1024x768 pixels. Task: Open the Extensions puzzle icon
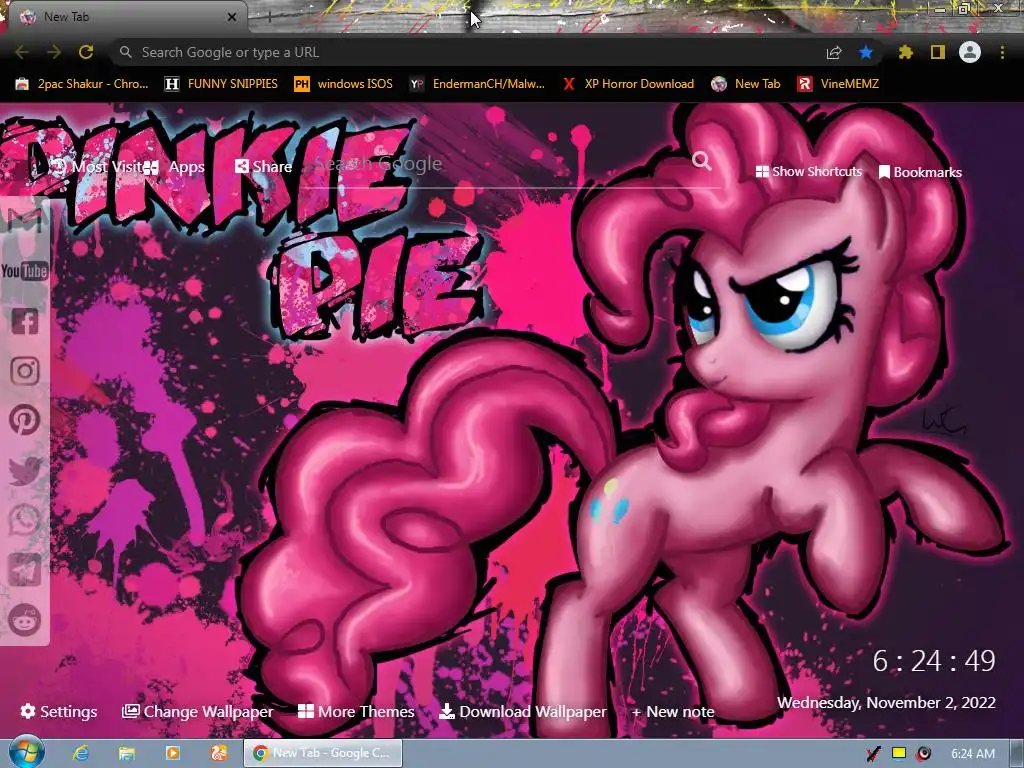pyautogui.click(x=905, y=52)
